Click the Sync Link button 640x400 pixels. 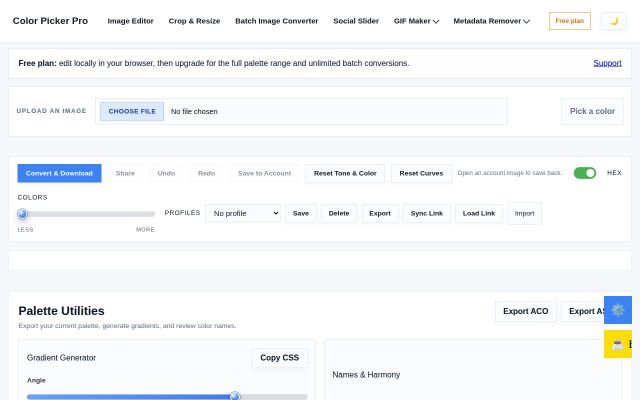(x=427, y=213)
